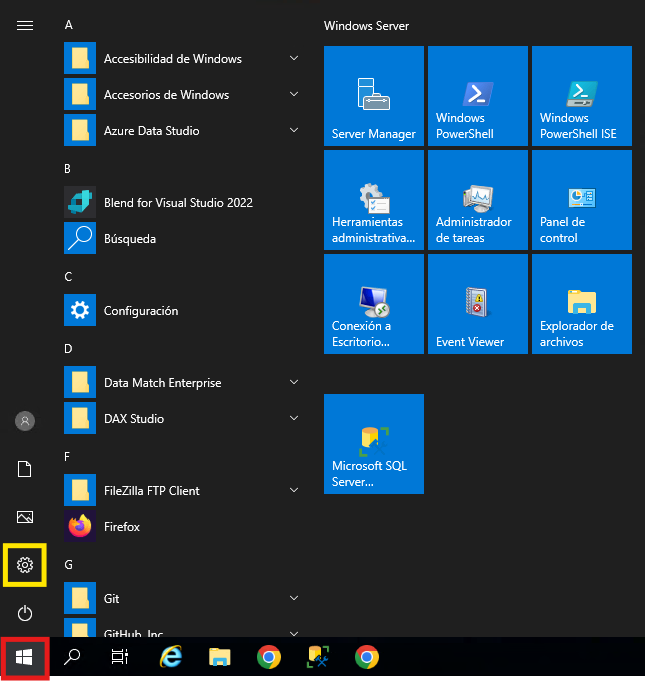Screen dimensions: 645x681
Task: Open the Pictures shortcut in Start sidebar
Action: [25, 517]
